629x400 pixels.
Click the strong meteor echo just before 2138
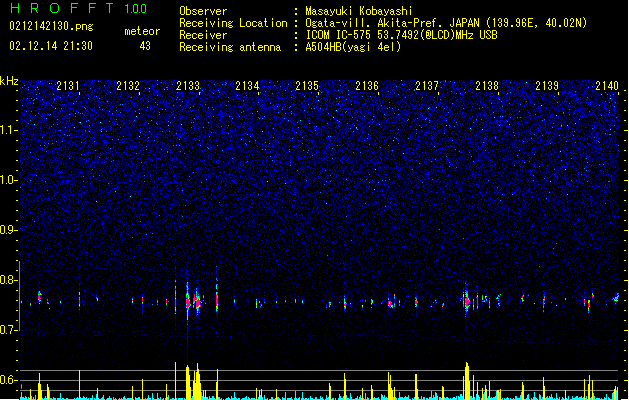pos(466,300)
